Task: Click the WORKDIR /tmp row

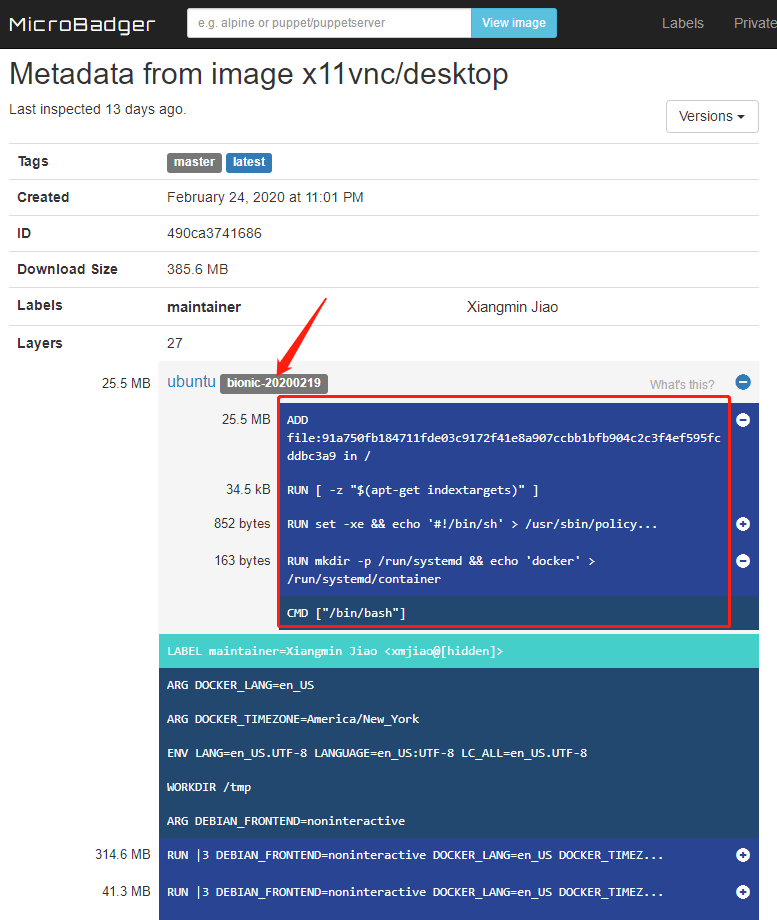Action: (x=458, y=787)
